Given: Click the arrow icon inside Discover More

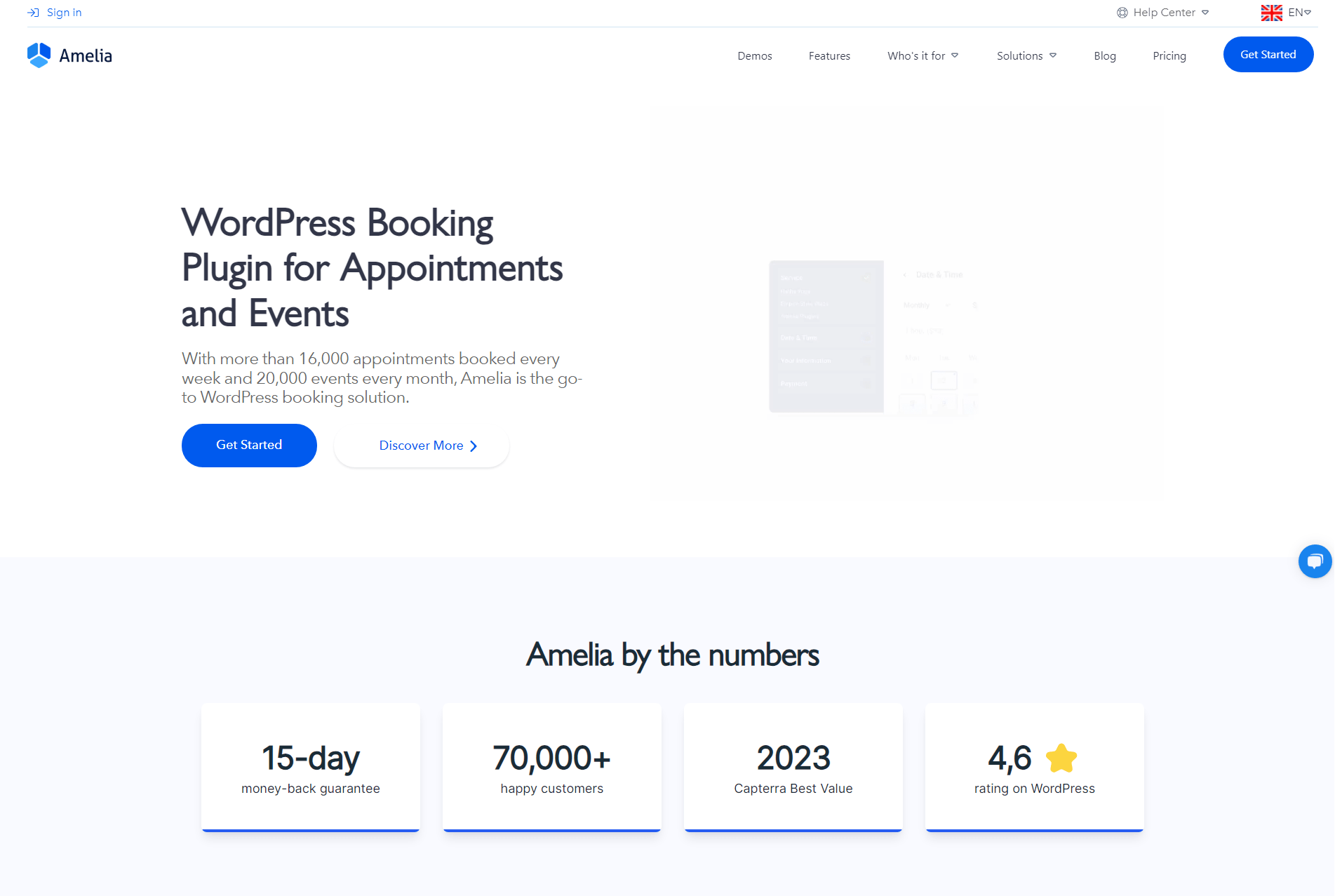Looking at the screenshot, I should [x=474, y=446].
